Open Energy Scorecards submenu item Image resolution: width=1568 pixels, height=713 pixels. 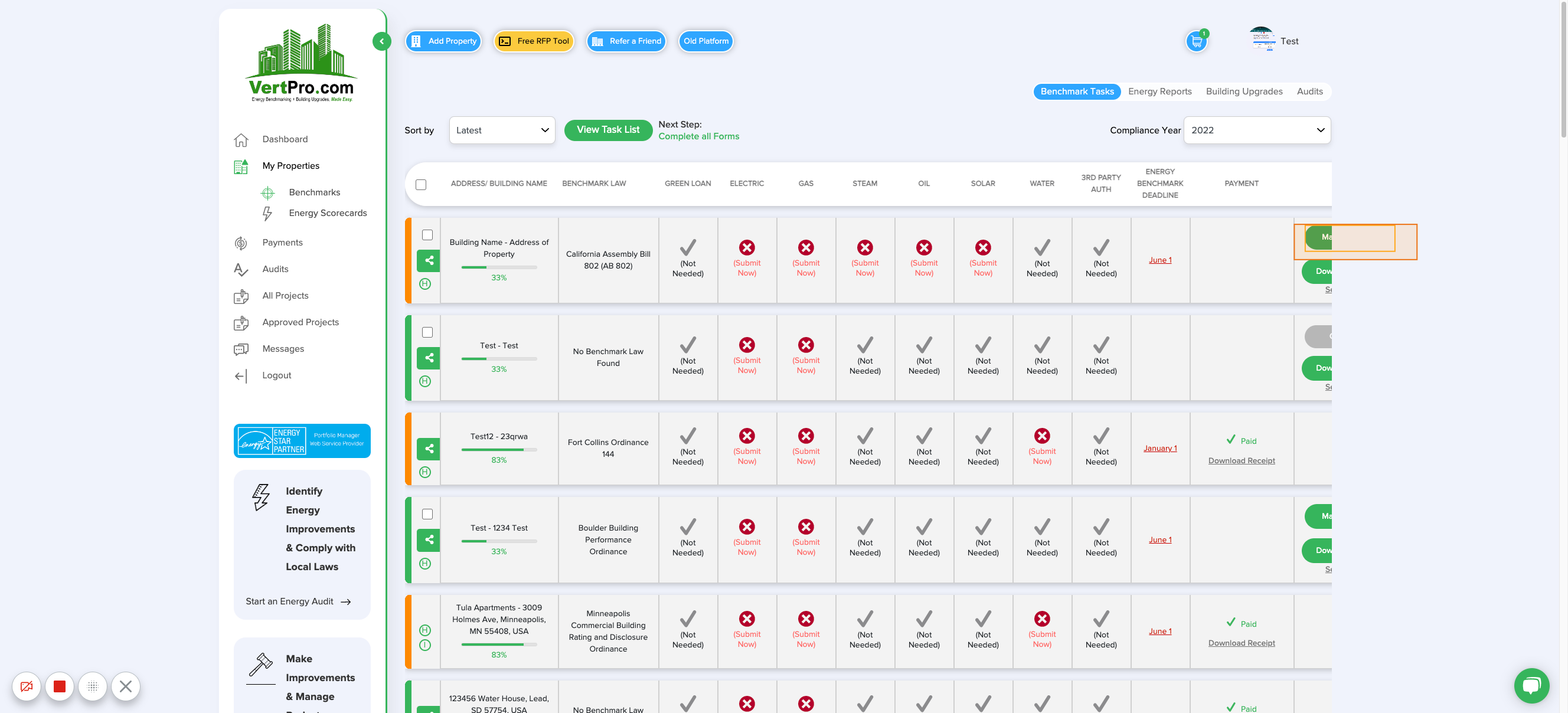(328, 213)
